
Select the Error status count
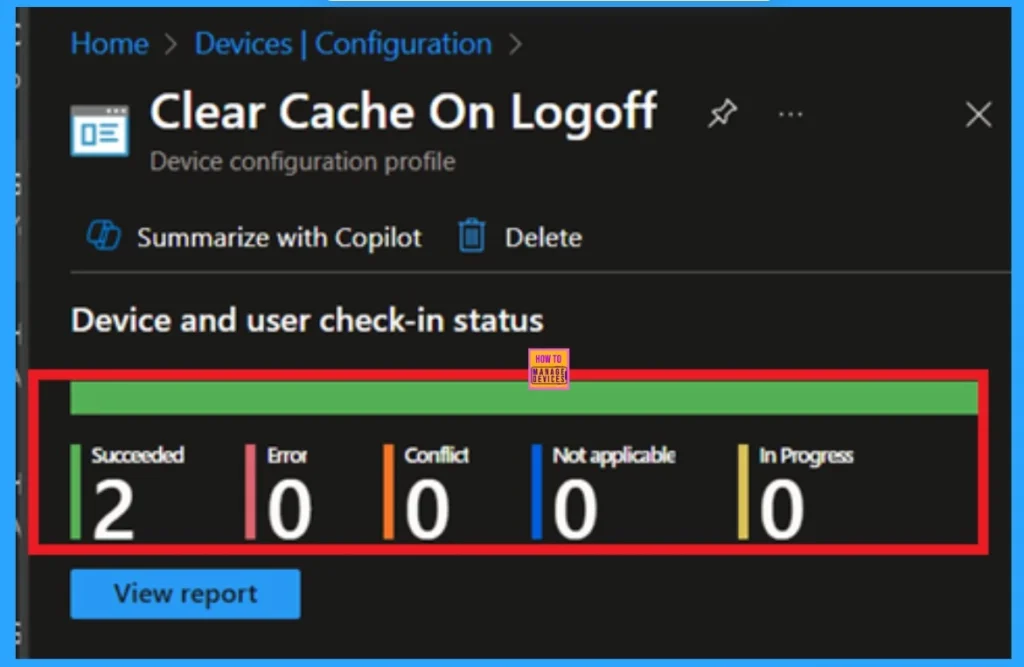pos(290,509)
